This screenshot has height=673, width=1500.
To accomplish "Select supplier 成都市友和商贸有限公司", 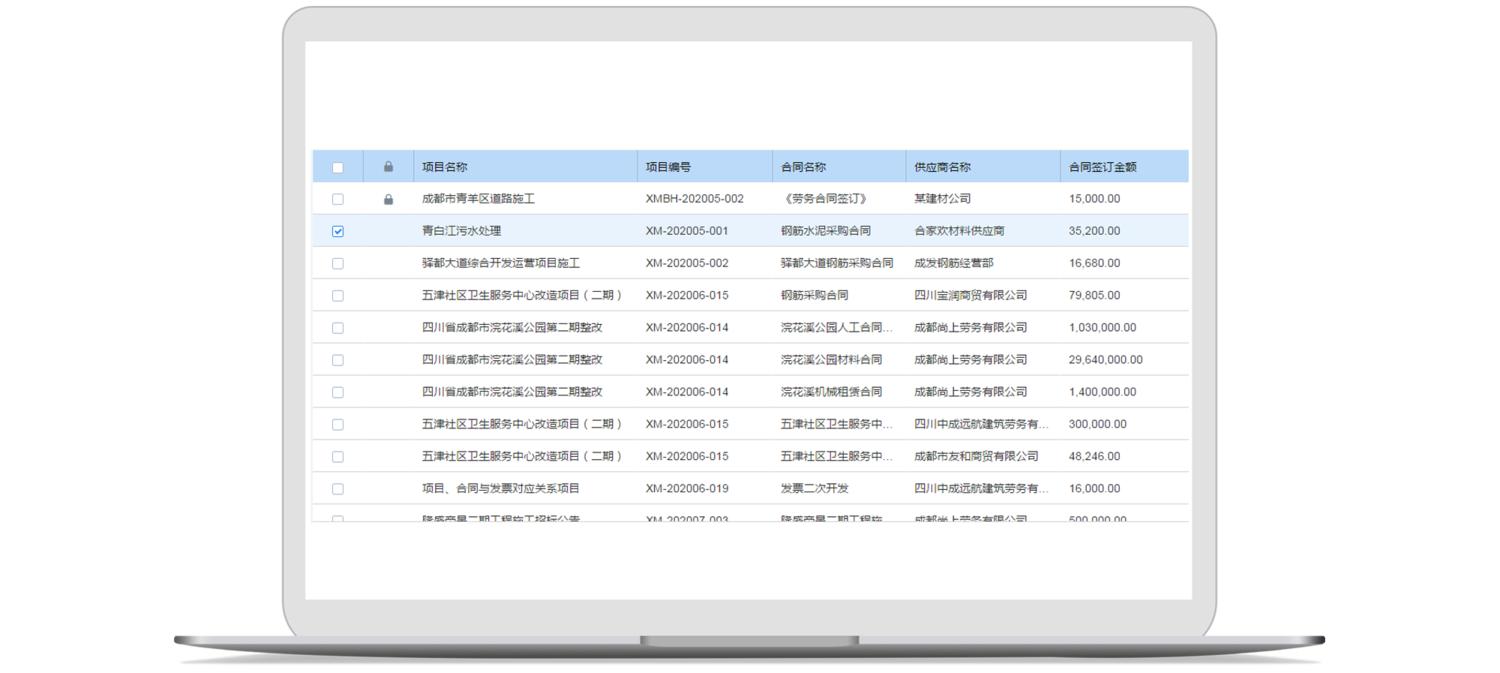I will point(976,456).
